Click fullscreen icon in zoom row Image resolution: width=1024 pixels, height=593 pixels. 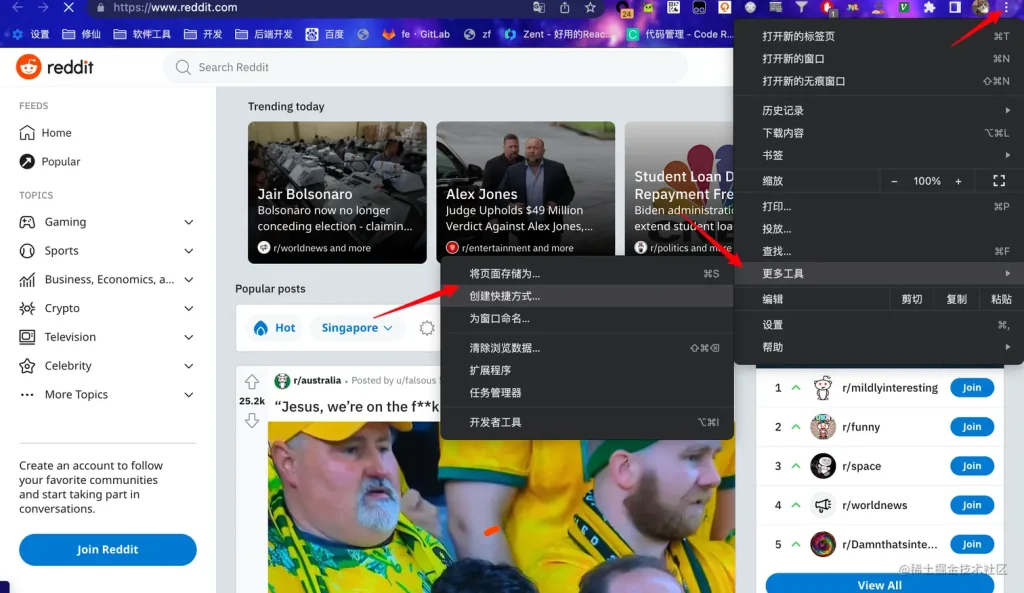999,181
